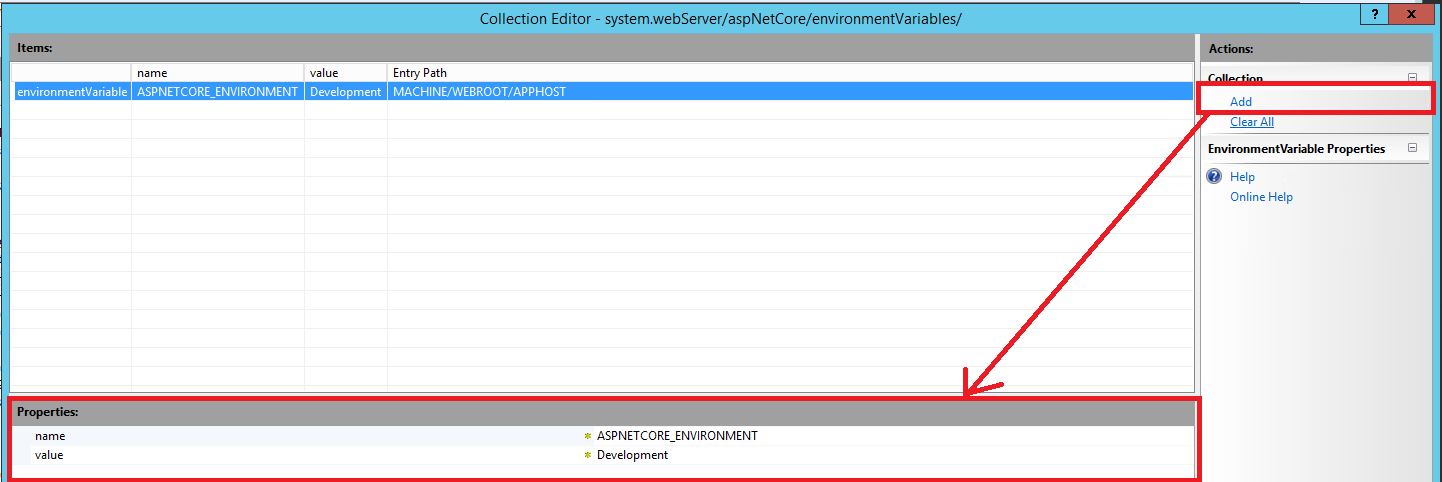Open the Help link in Actions

pos(1242,177)
